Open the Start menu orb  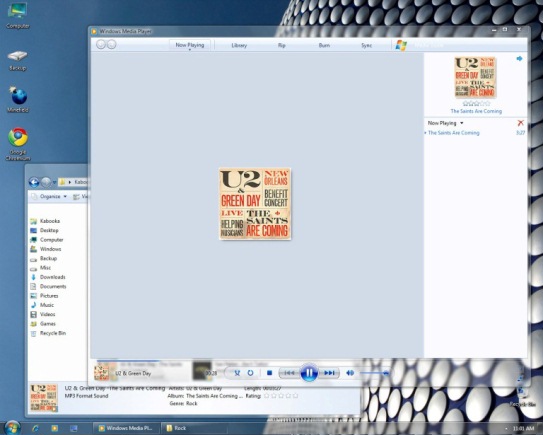coord(11,427)
